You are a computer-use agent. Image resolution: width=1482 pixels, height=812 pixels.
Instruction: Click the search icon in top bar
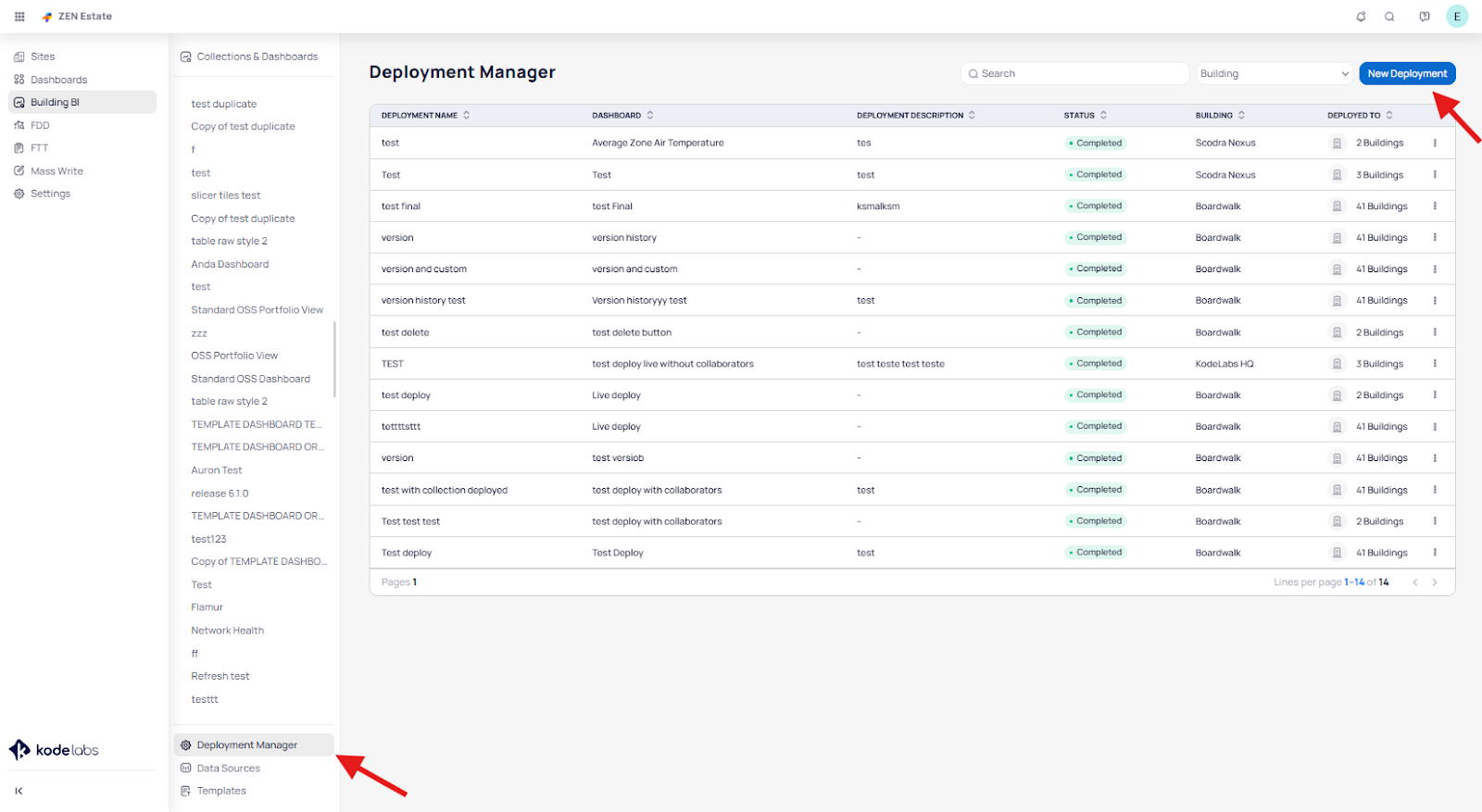tap(1389, 17)
